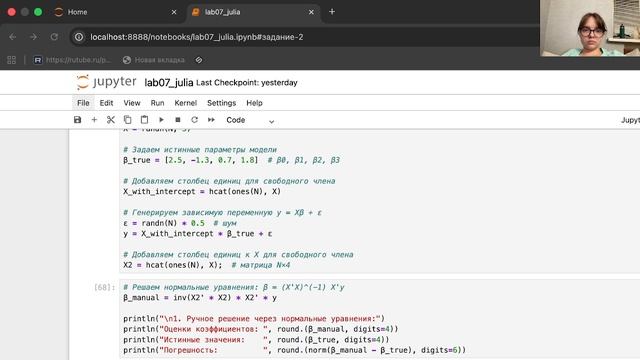The height and width of the screenshot is (360, 640).
Task: Restart the kernel with the circular arrow icon
Action: tap(194, 120)
